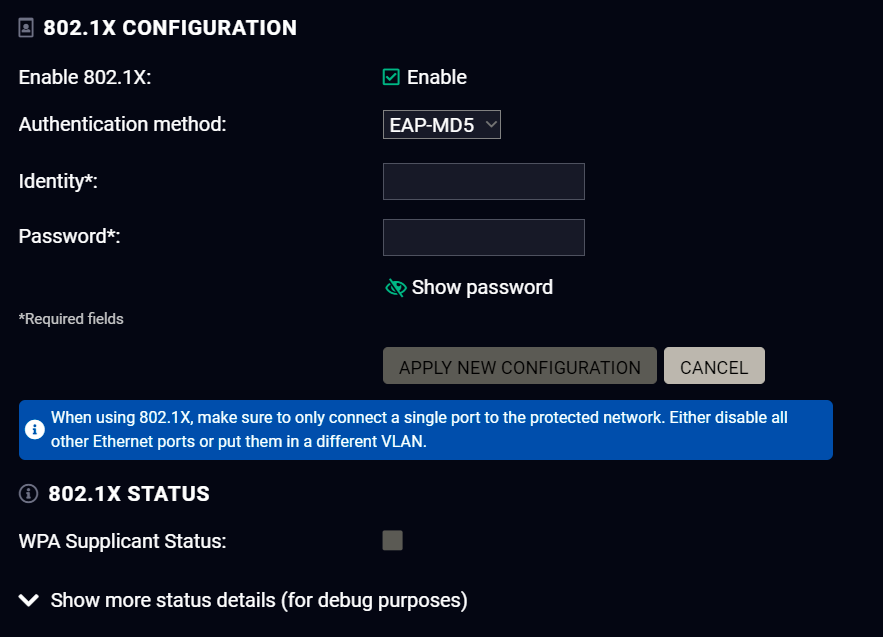Expand Show more status details section
The image size is (883, 637).
(x=259, y=600)
